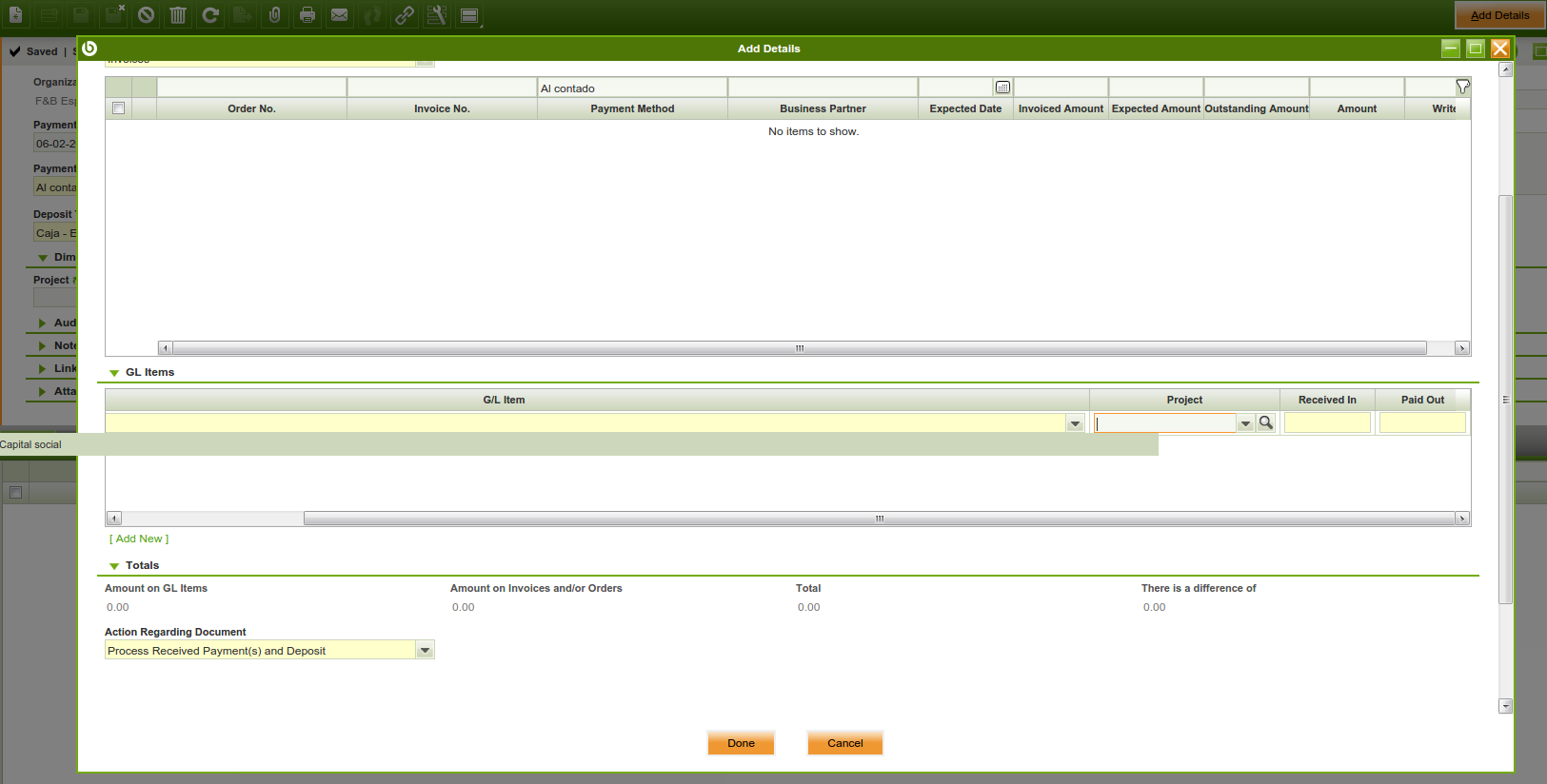Viewport: 1547px width, 784px height.
Task: Click the email envelope icon
Action: click(340, 15)
